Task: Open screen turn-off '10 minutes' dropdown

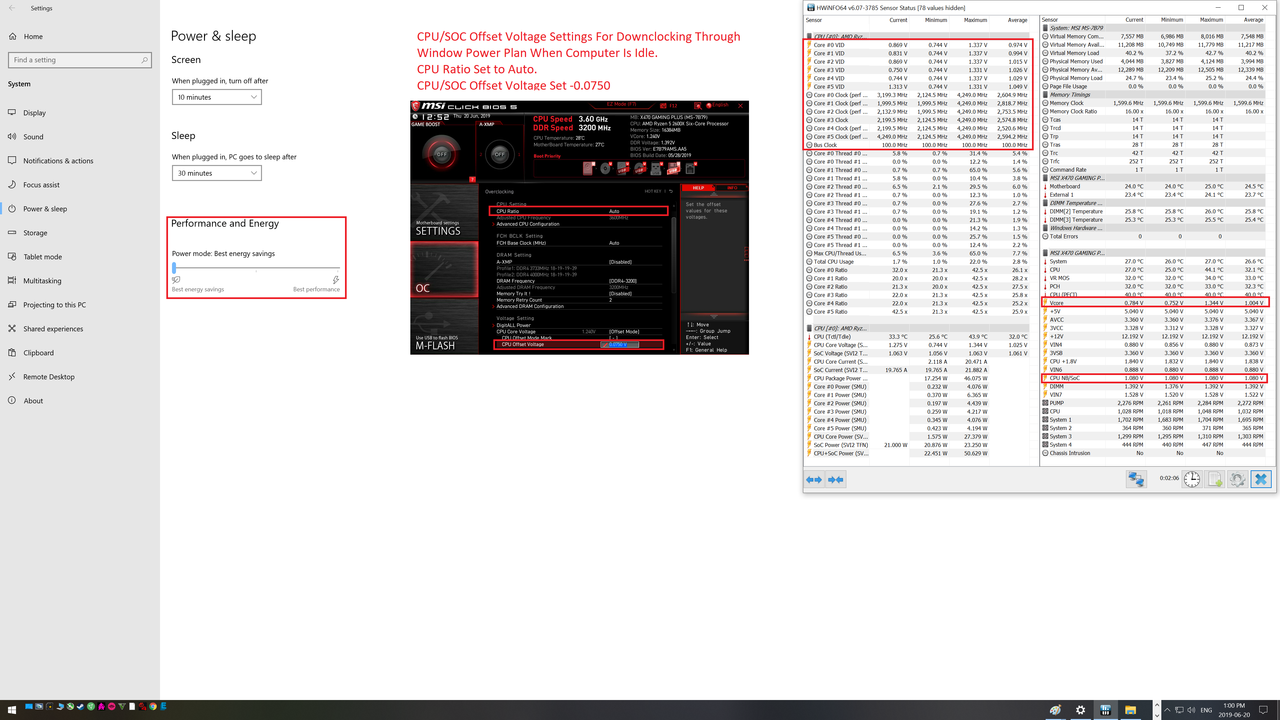Action: coord(216,97)
